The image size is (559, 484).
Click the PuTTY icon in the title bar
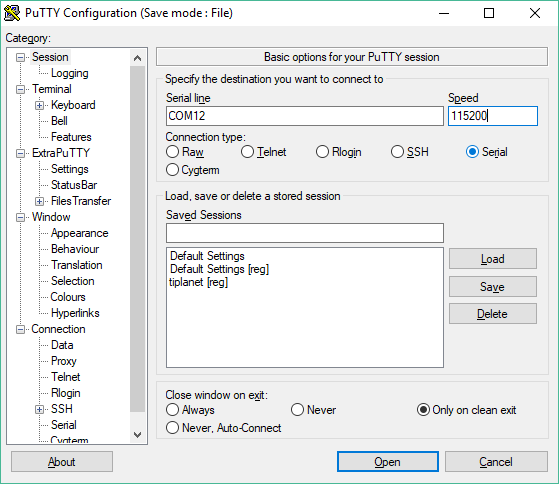tap(12, 13)
